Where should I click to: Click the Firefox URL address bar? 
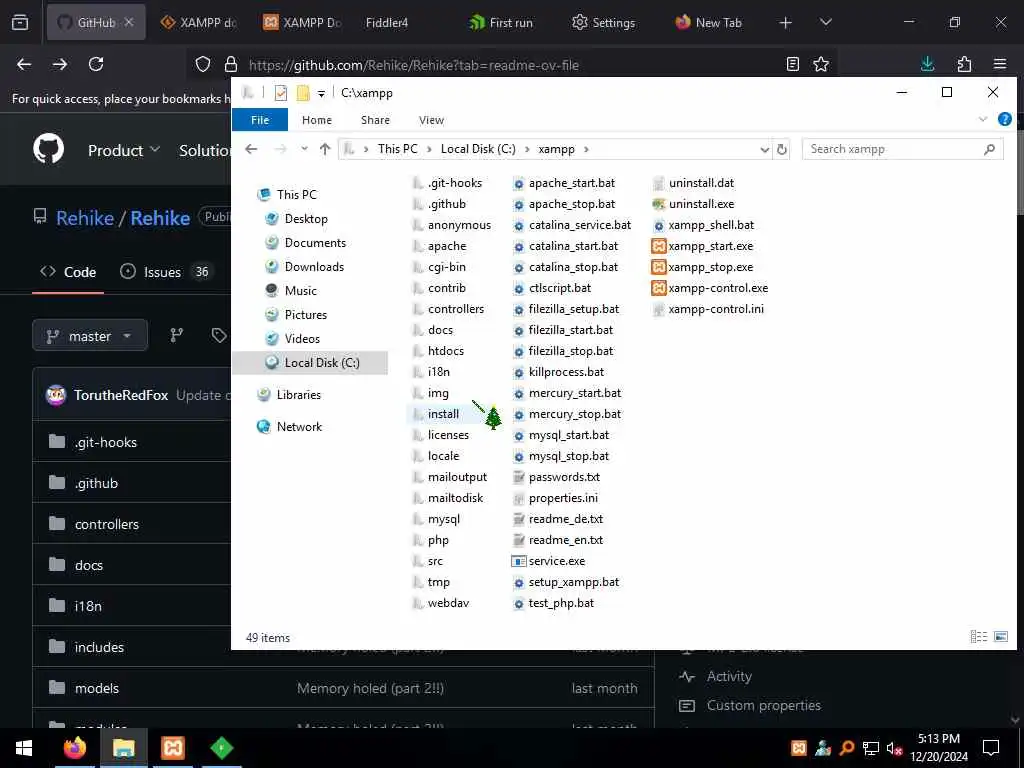512,65
